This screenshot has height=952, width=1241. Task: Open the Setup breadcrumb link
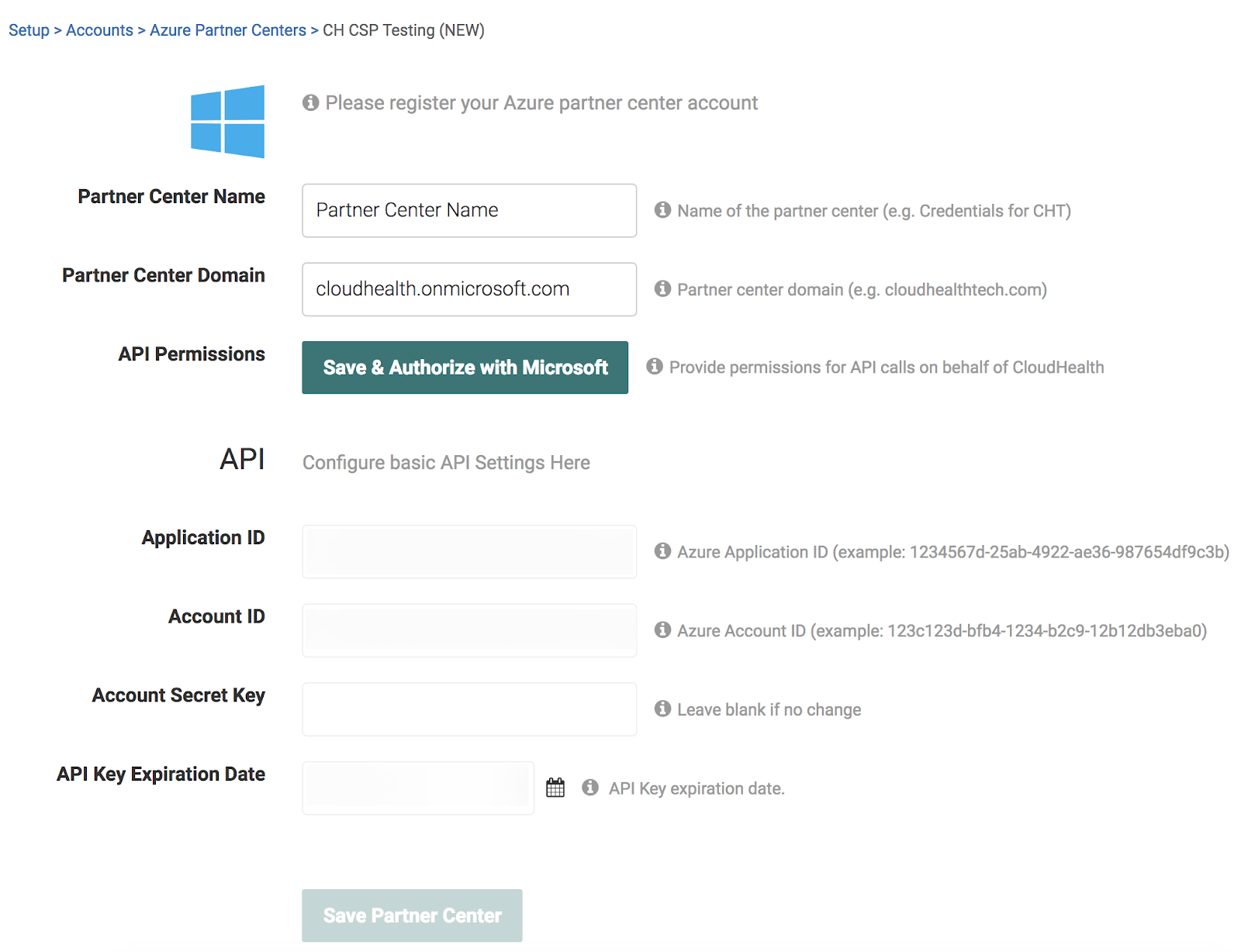[28, 30]
